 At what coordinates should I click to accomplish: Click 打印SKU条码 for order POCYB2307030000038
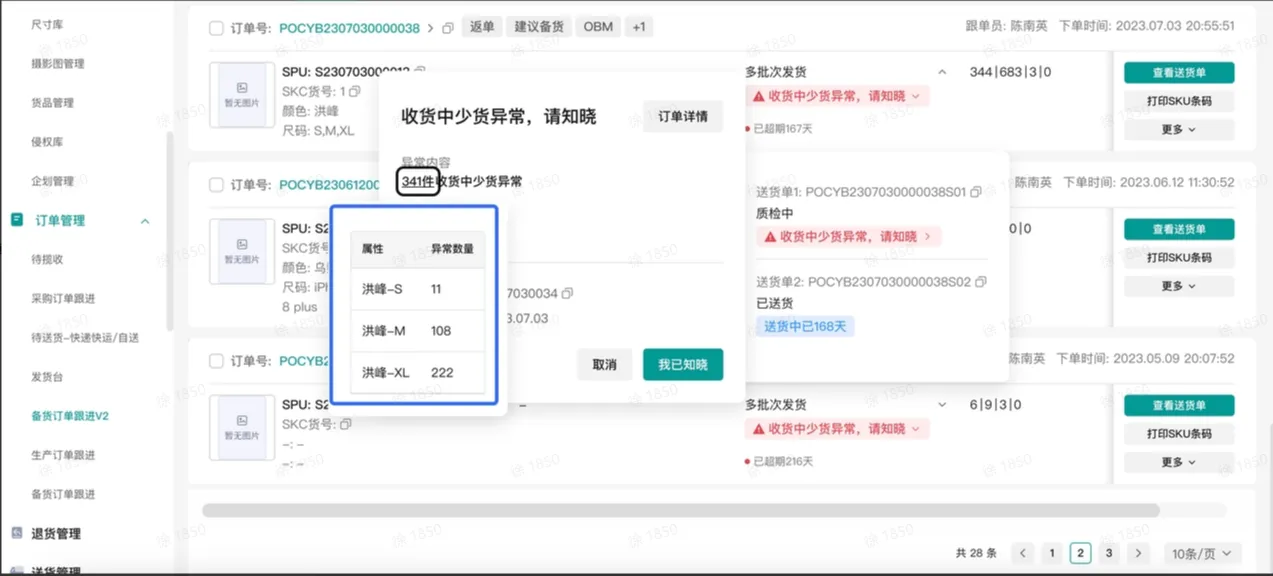[1179, 101]
